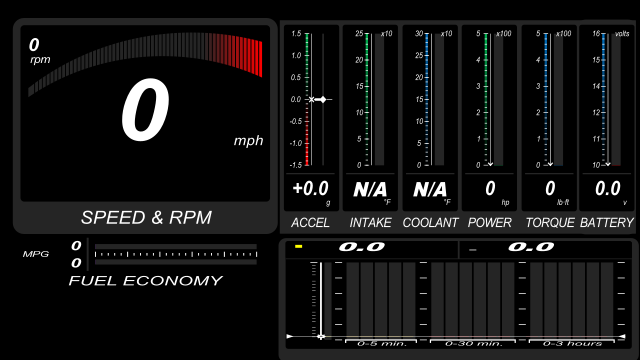Click the FUEL ECONOMY label
Image resolution: width=640 pixels, height=360 pixels.
(146, 280)
